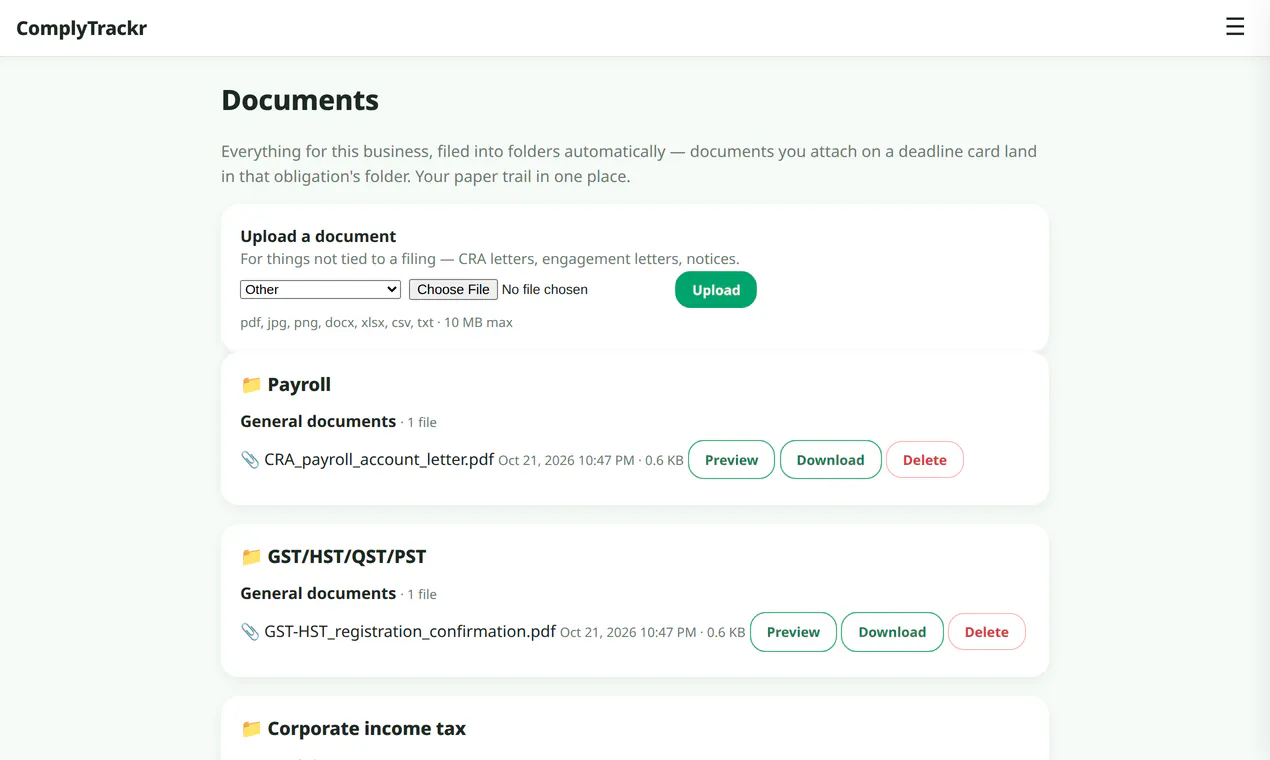Delete CRA_payroll_account_letter.pdf
The image size is (1270, 760).
925,460
